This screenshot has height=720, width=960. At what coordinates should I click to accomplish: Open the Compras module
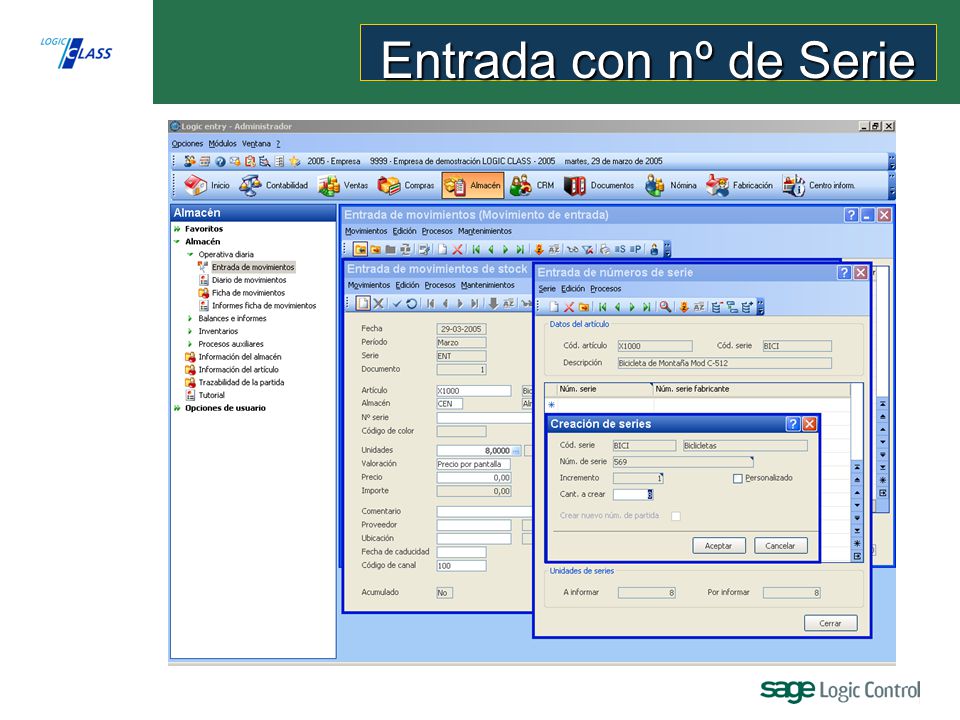[x=405, y=185]
